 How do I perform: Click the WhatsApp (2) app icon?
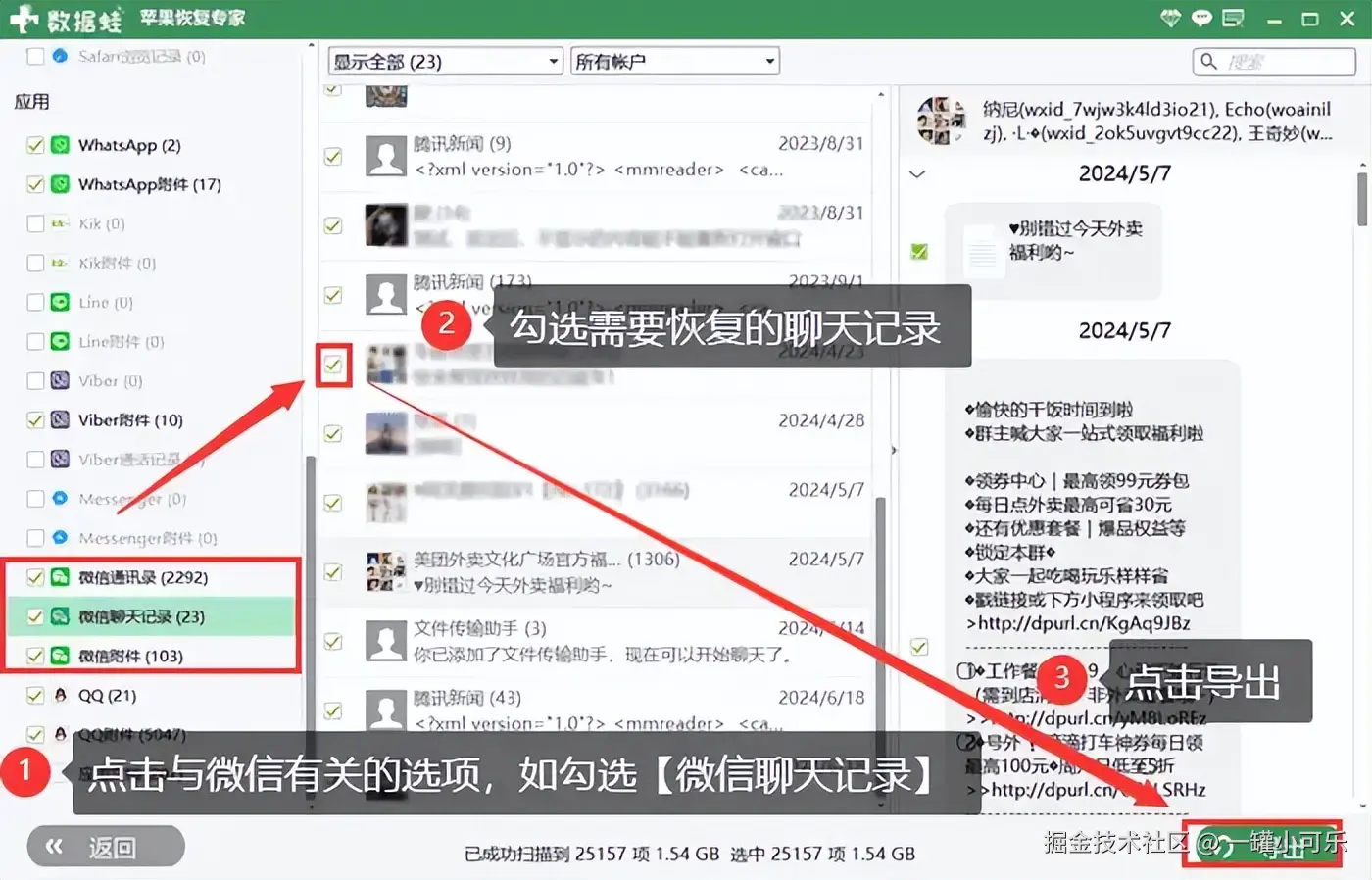click(60, 145)
